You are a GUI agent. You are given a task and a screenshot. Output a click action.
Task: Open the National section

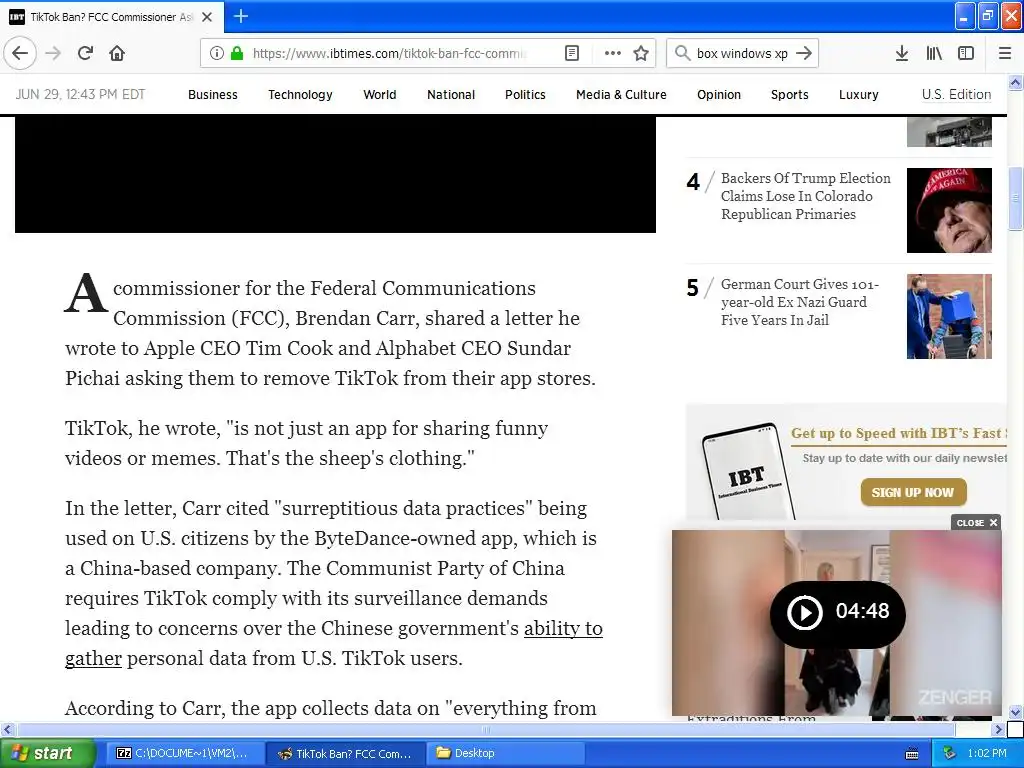click(451, 95)
